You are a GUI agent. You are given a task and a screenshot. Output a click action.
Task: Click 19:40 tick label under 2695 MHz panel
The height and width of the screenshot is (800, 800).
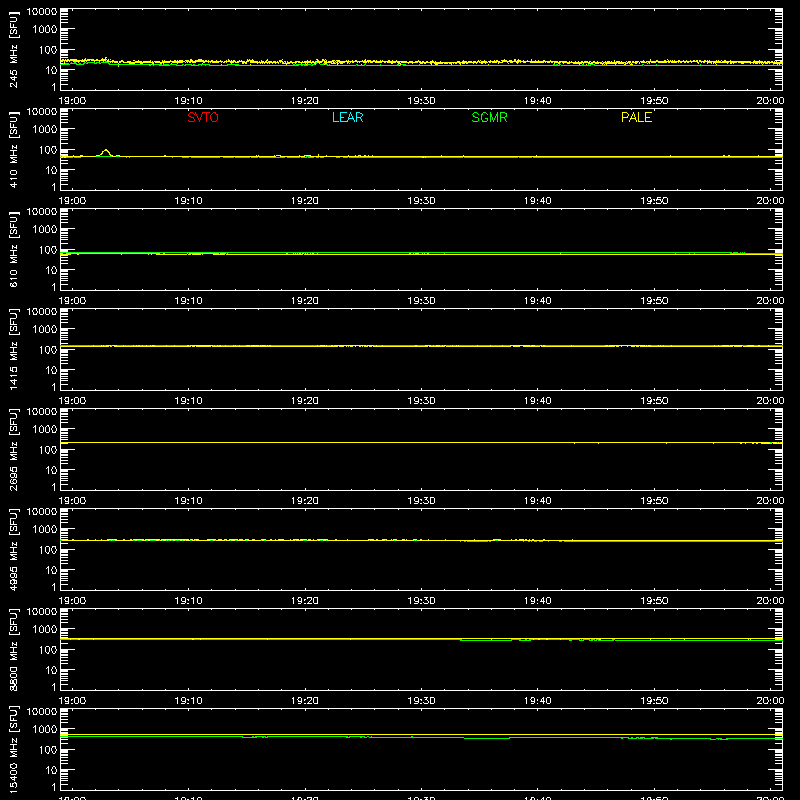pyautogui.click(x=538, y=501)
